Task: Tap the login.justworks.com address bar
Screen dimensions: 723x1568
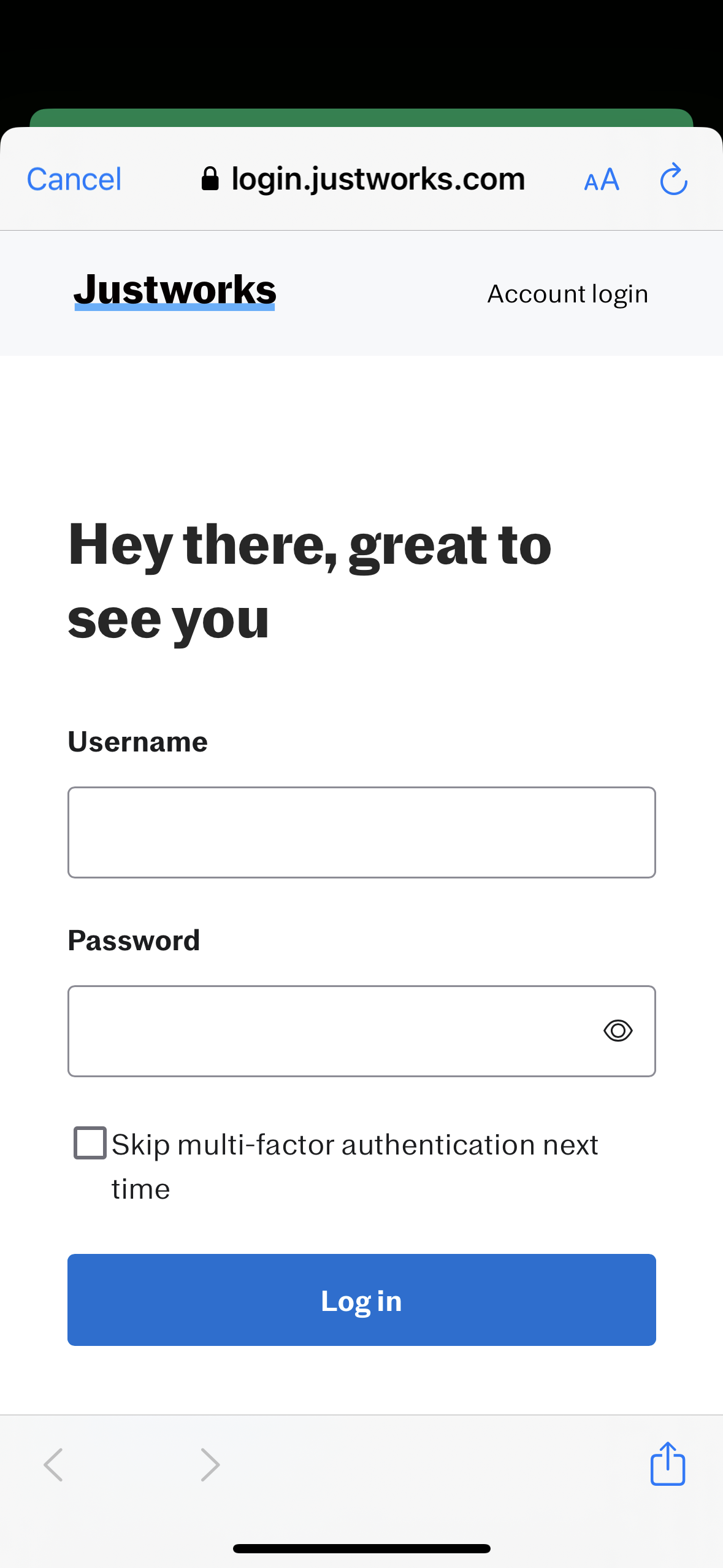Action: [363, 179]
